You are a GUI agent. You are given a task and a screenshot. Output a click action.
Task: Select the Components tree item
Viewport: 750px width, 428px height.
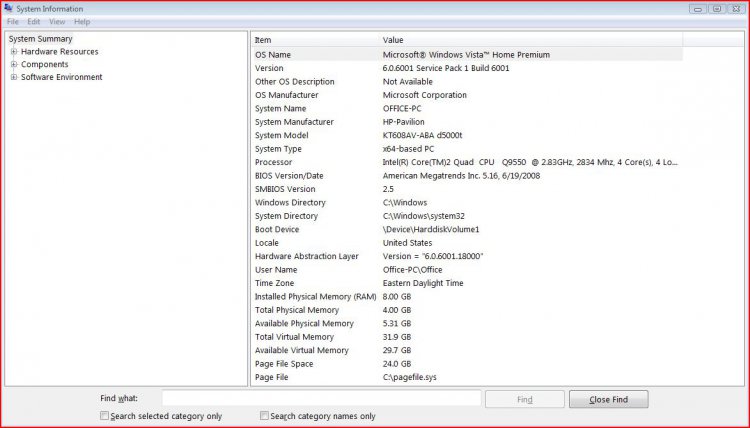pos(44,64)
